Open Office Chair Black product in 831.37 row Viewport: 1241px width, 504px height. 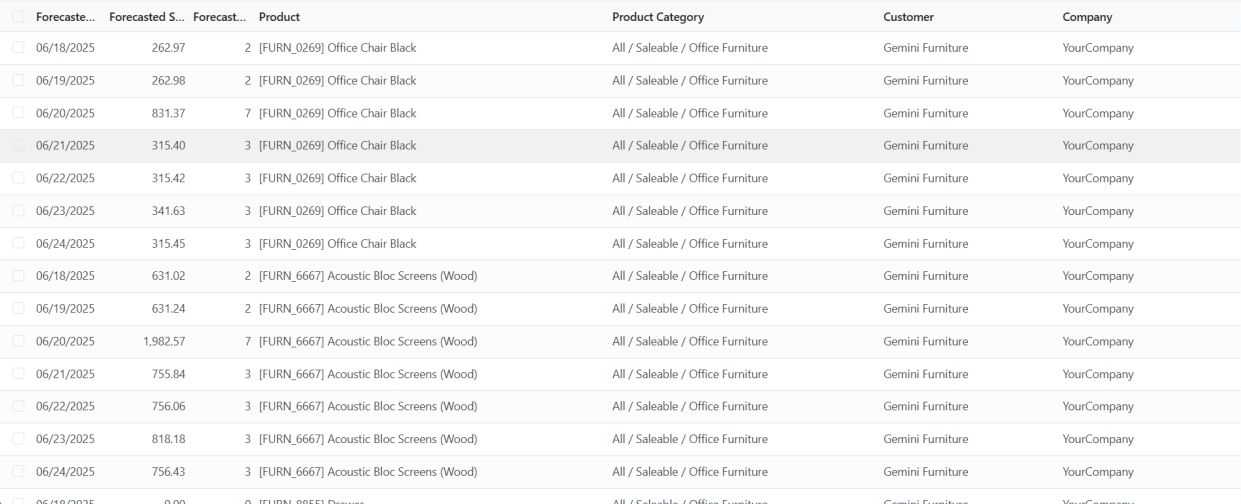pos(338,113)
